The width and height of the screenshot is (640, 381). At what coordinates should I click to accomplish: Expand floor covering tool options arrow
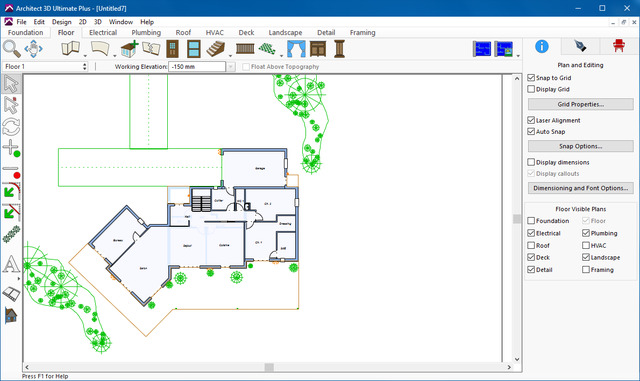point(281,56)
